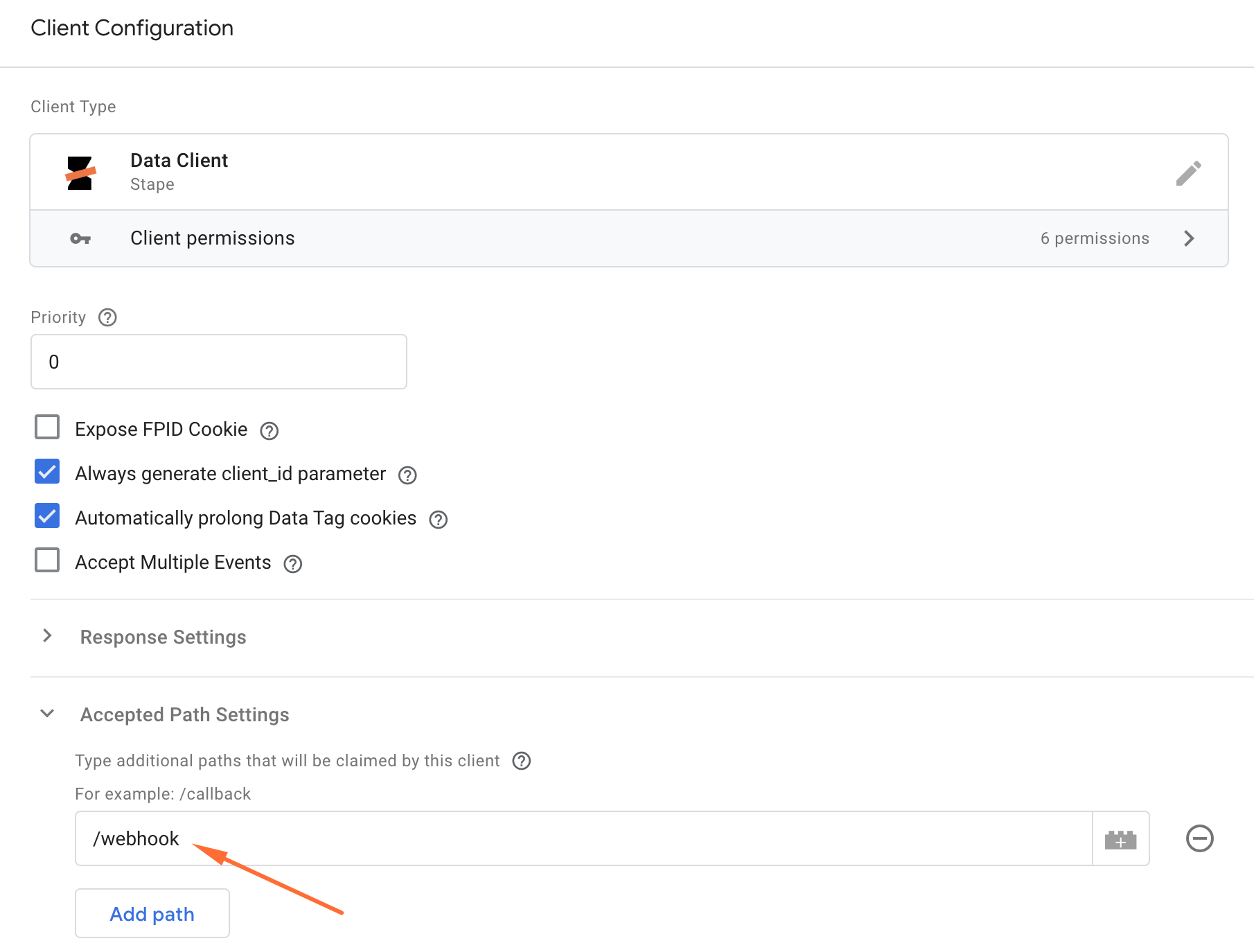The height and width of the screenshot is (952, 1254).
Task: Open the Priority help icon
Action: (x=107, y=317)
